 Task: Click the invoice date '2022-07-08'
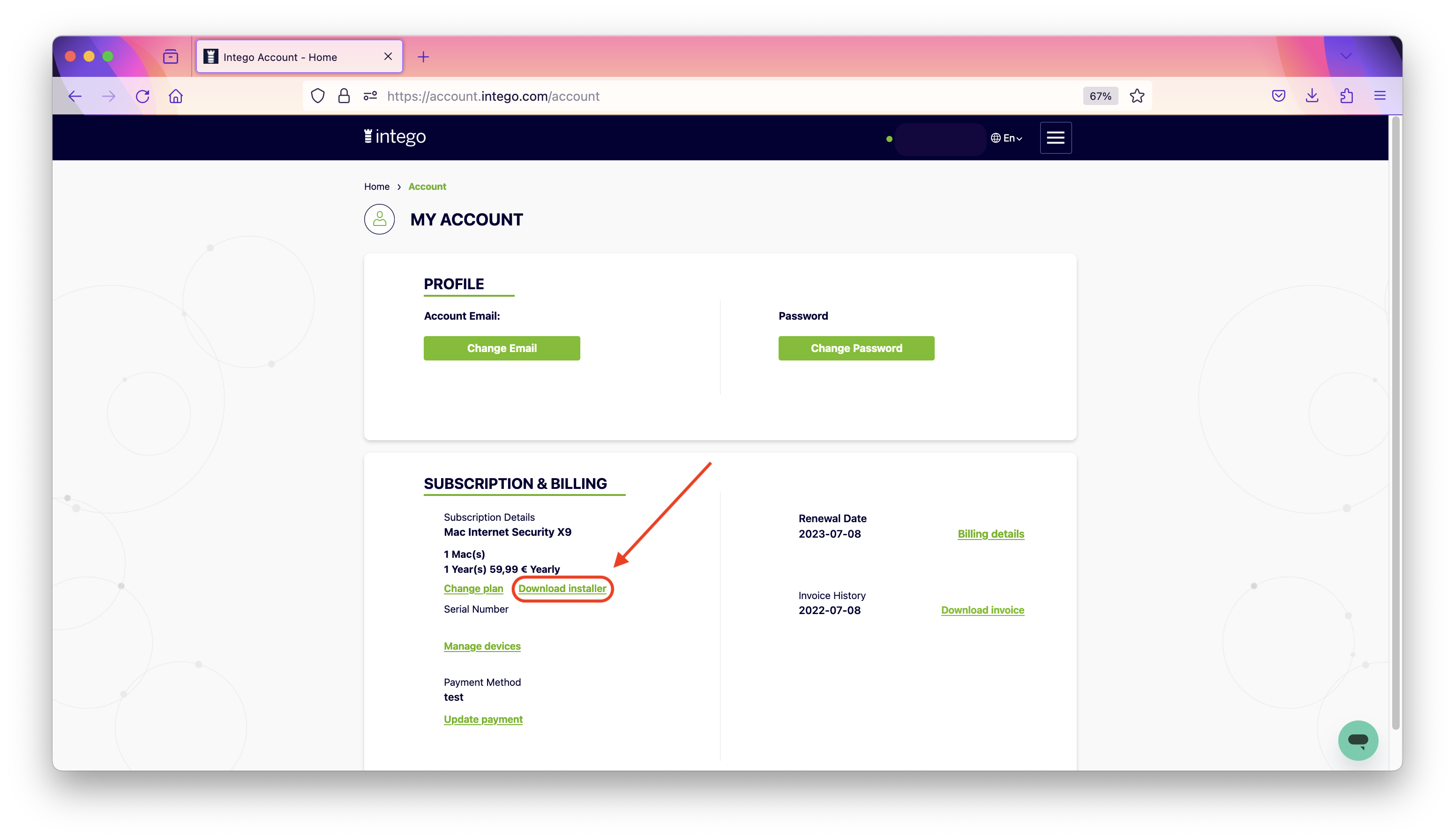830,610
